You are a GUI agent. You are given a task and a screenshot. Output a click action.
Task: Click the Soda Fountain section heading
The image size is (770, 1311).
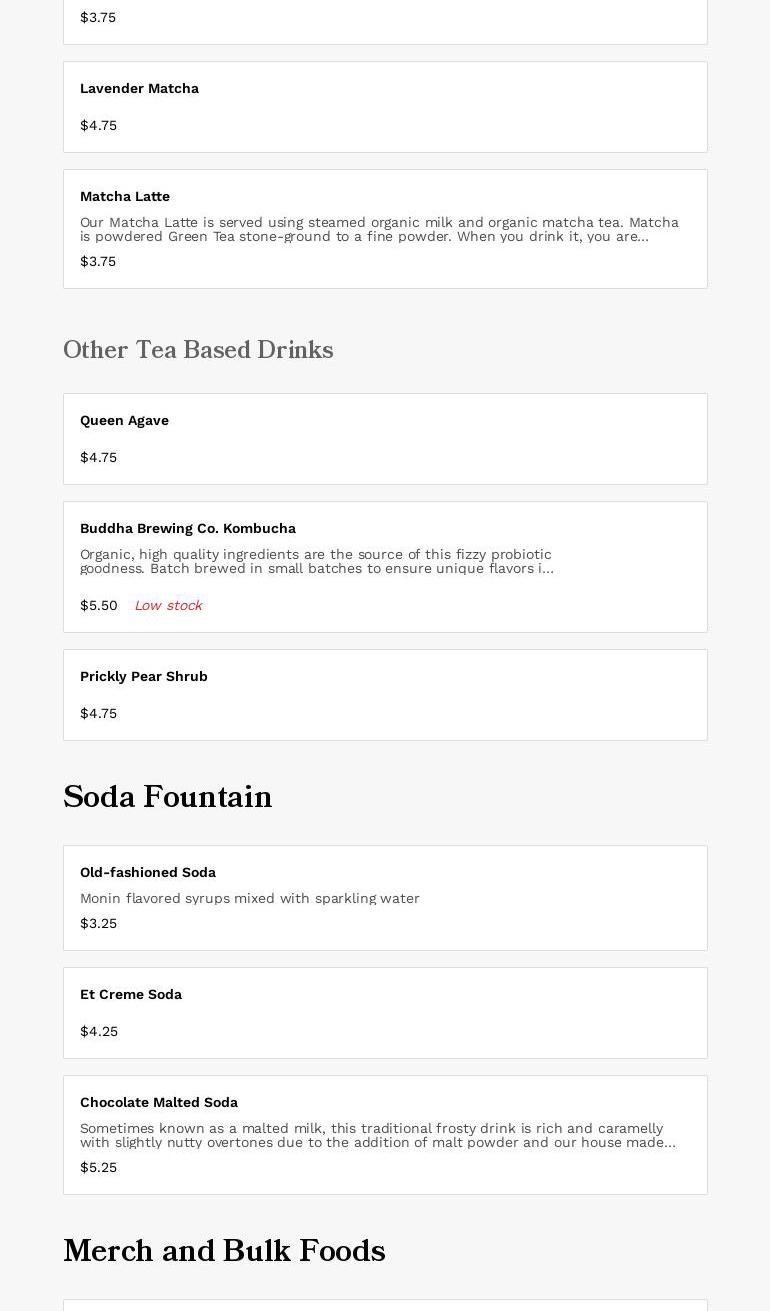(x=168, y=798)
